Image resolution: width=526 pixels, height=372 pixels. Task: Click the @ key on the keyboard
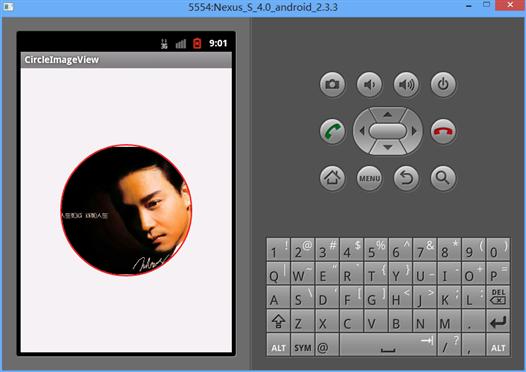(x=327, y=345)
